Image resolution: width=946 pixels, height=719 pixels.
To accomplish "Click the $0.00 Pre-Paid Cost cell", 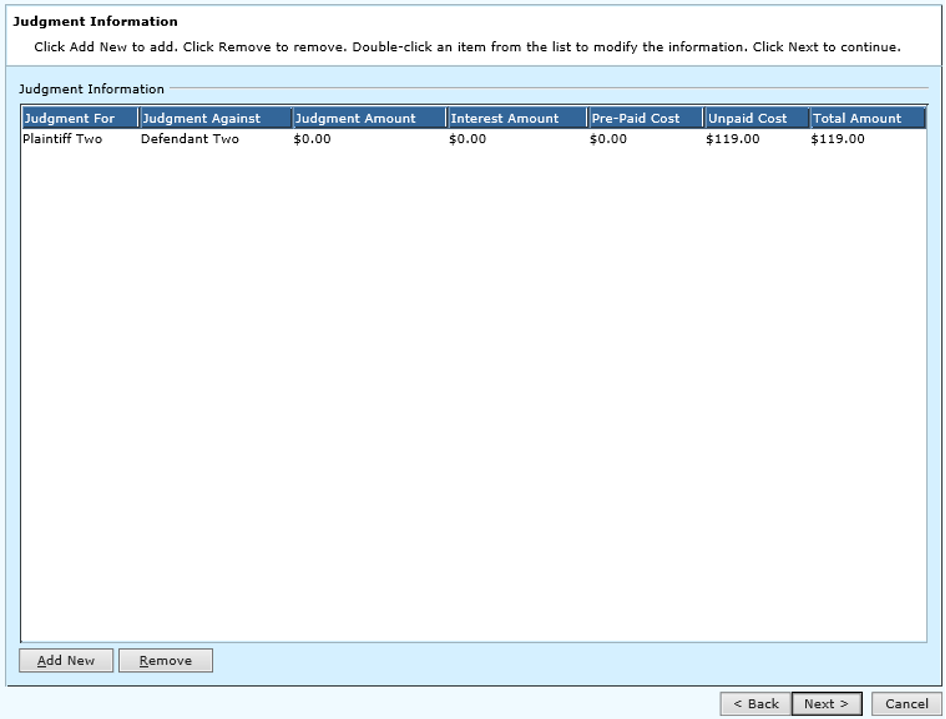I will click(x=609, y=139).
